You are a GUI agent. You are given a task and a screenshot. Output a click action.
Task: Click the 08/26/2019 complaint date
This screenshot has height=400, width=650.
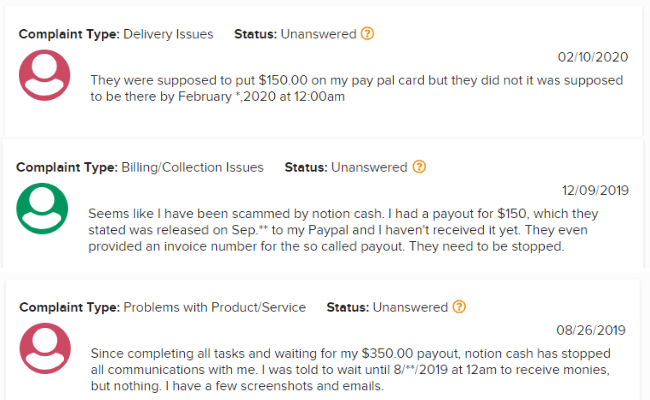591,330
